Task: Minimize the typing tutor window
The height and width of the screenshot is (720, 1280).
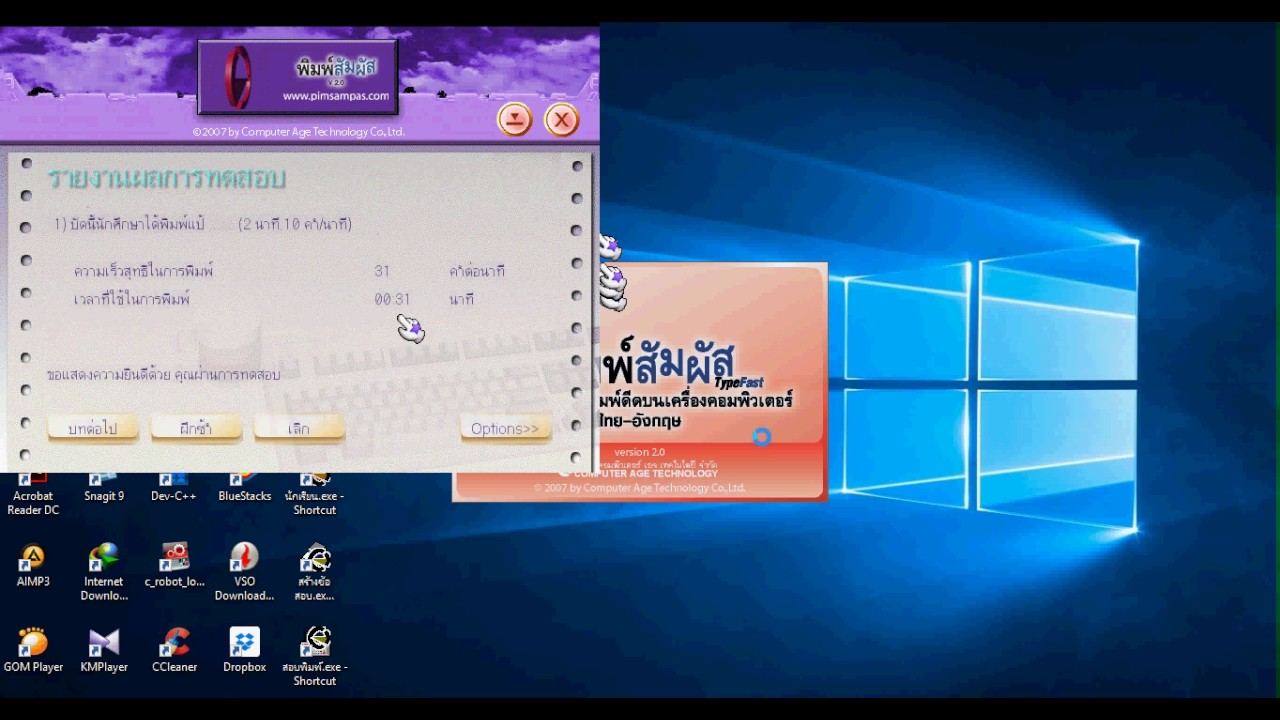Action: [514, 120]
